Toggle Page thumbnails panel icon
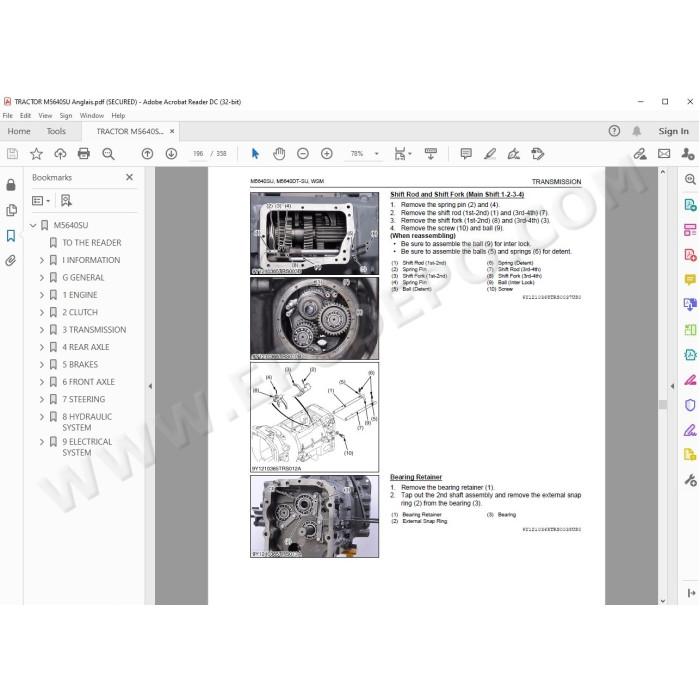Screen dimensions: 700x700 pos(11,210)
